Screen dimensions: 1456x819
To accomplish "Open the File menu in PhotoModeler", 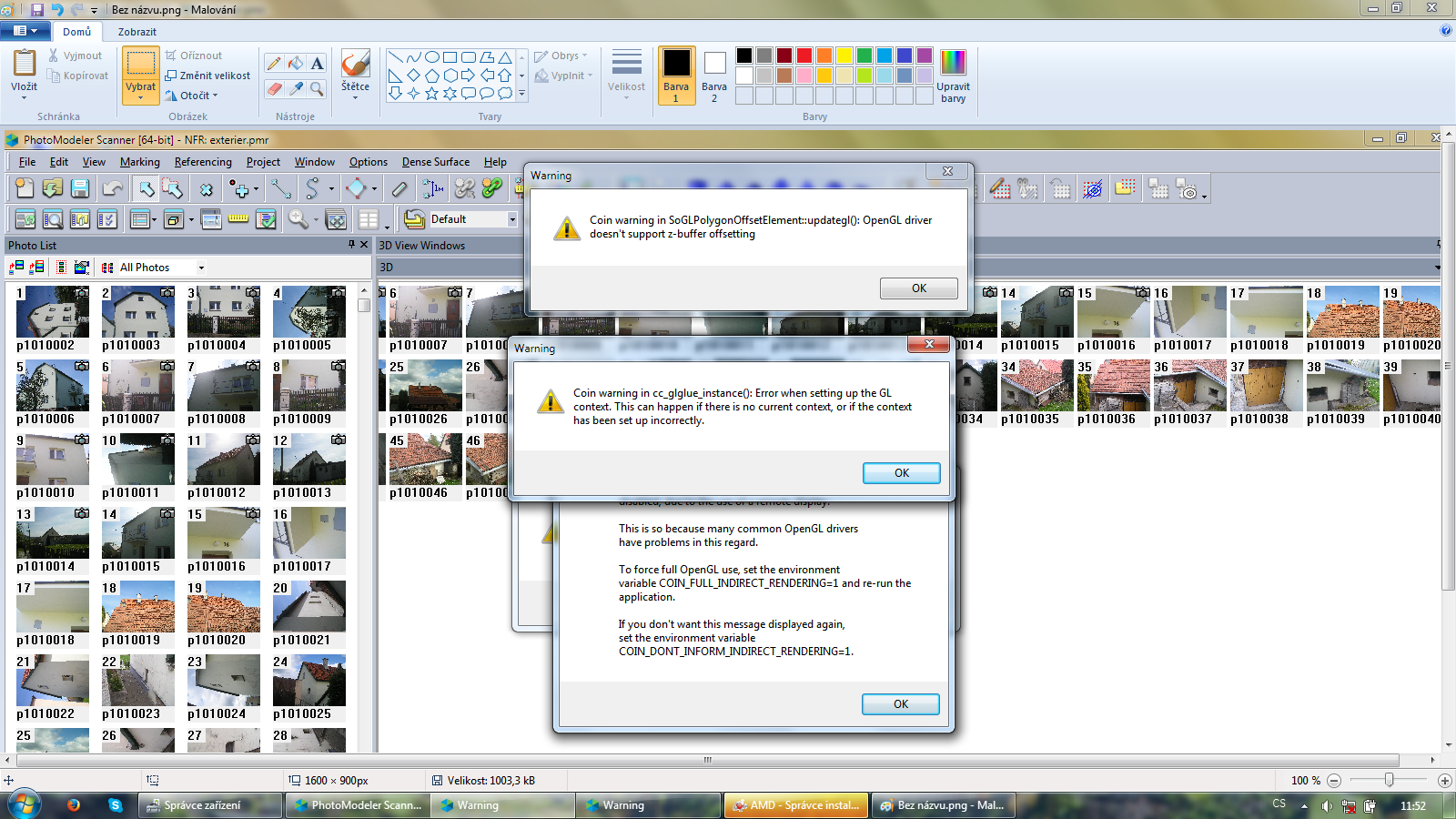I will click(x=27, y=162).
